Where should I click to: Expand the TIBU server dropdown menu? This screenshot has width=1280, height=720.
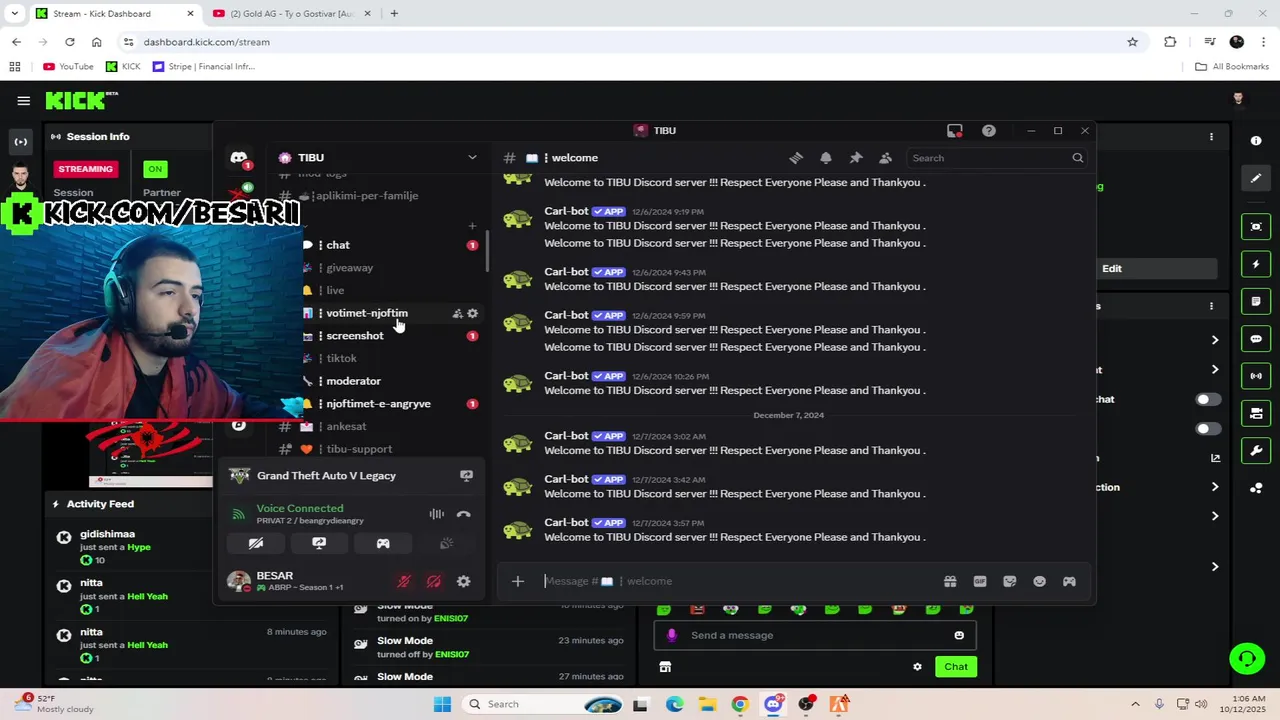point(472,158)
